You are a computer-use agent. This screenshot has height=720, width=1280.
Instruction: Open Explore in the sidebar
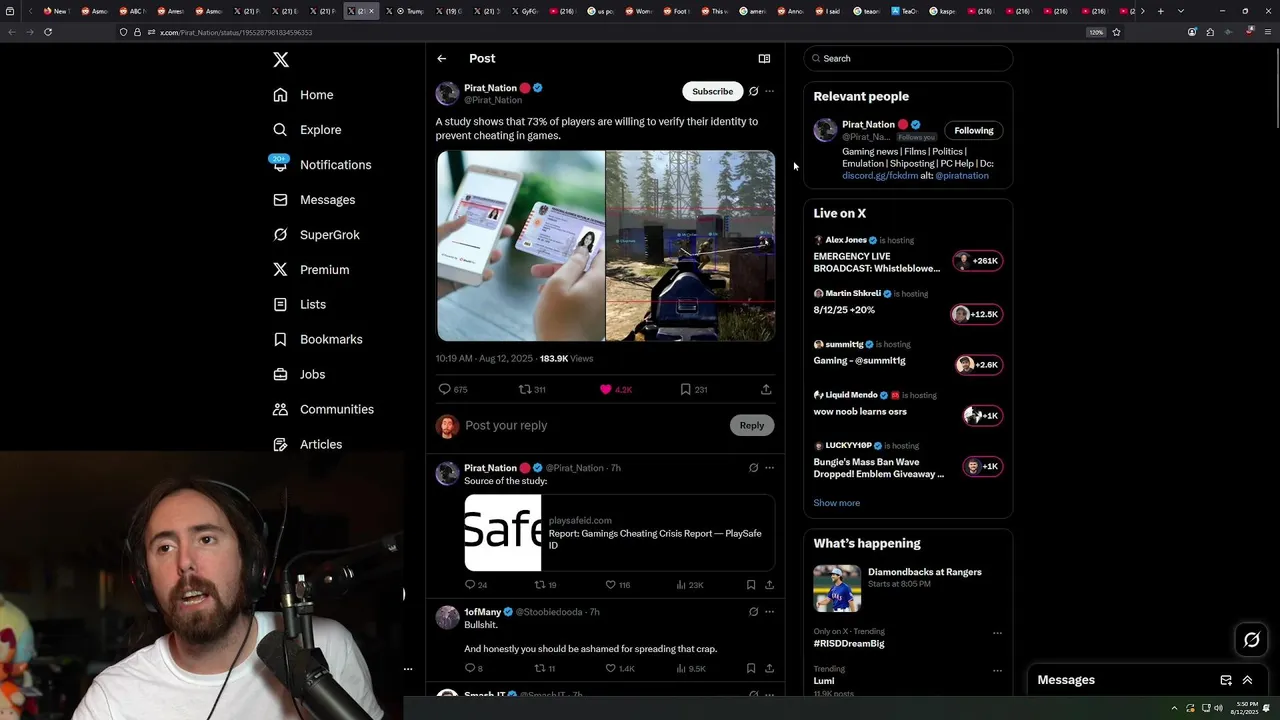click(307, 130)
